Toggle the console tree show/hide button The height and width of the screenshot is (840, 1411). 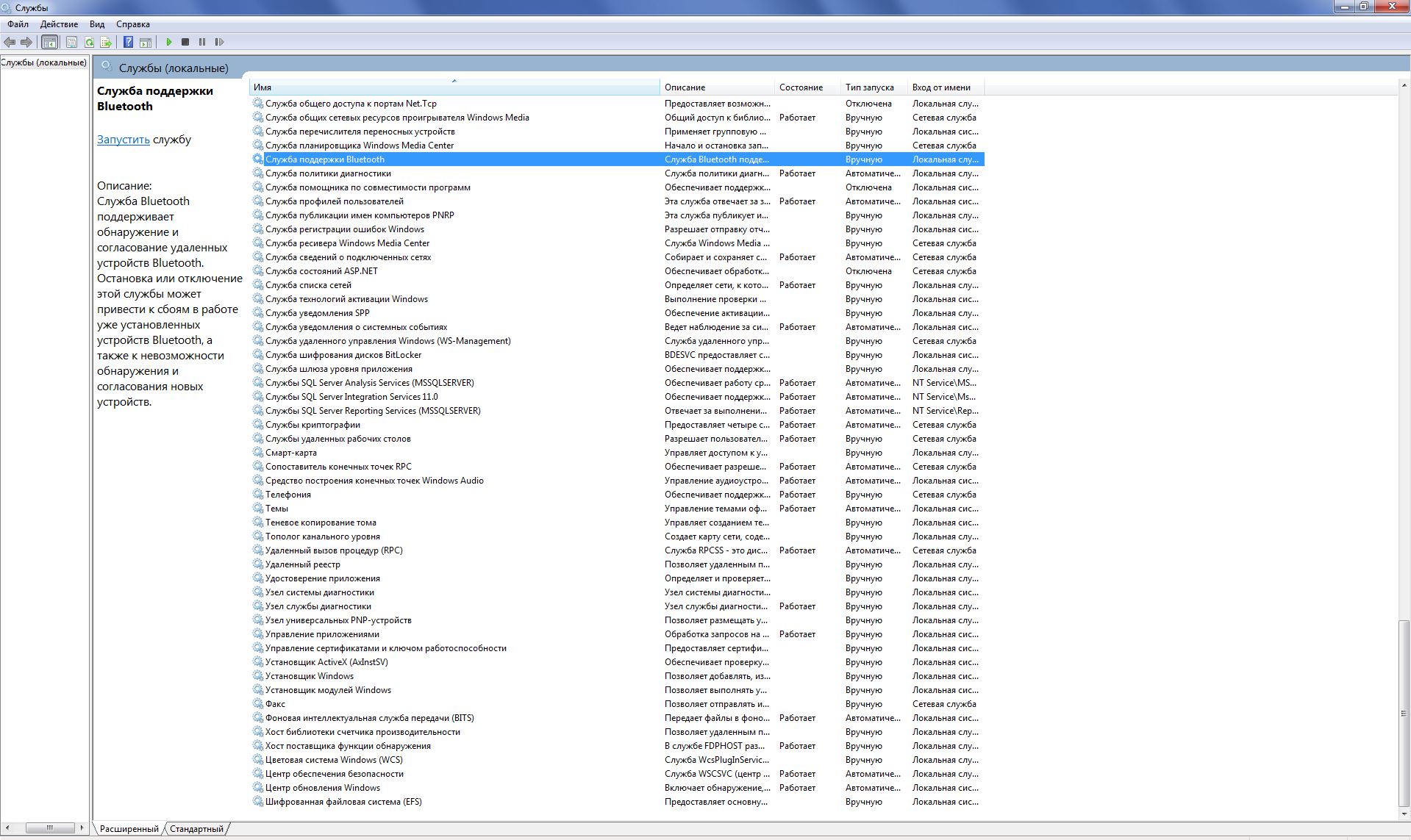coord(49,43)
